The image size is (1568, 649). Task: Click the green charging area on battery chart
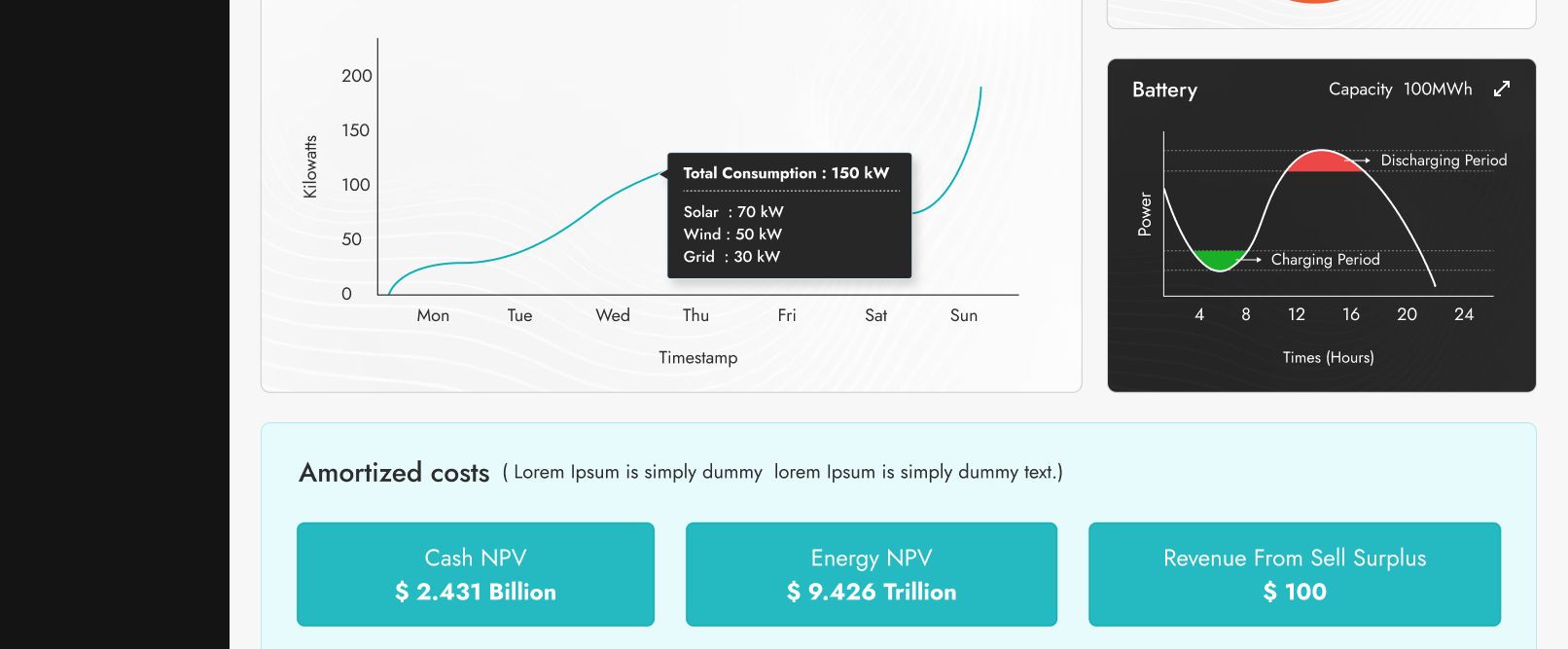[x=1220, y=259]
